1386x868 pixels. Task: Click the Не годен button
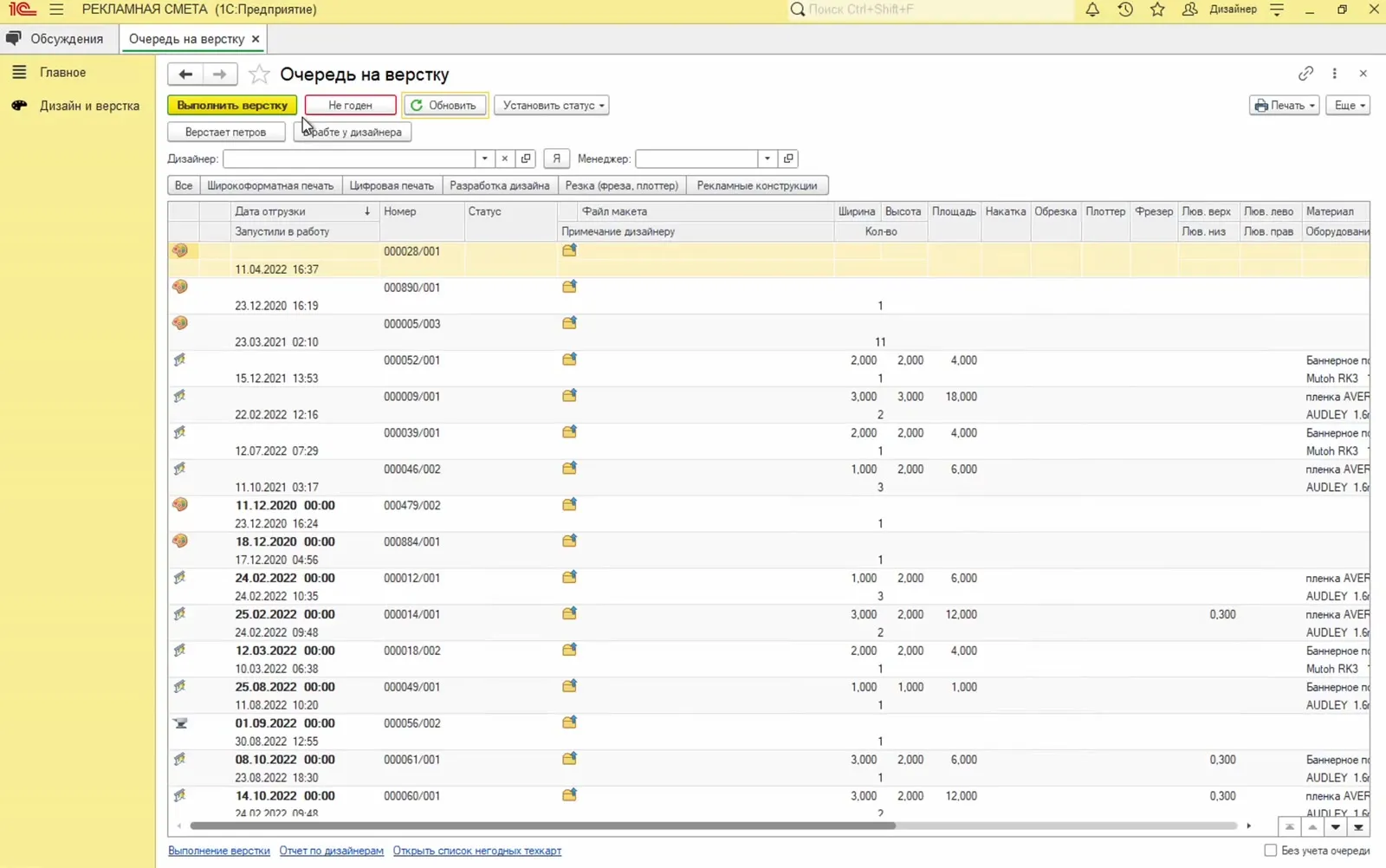tap(350, 106)
